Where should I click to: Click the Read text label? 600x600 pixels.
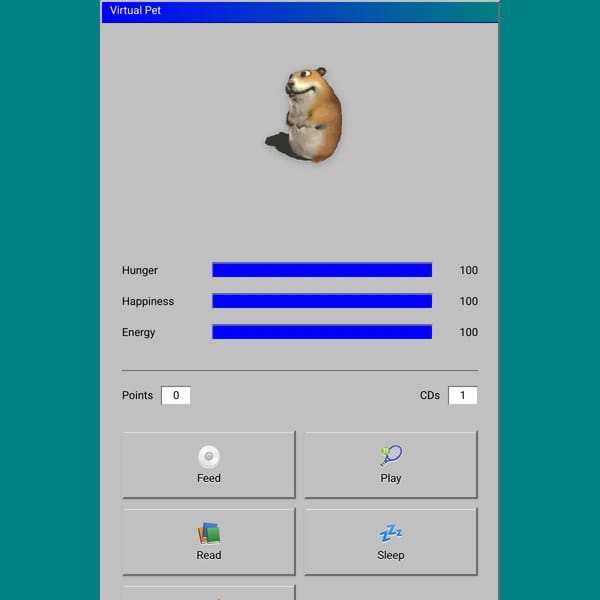coord(209,555)
